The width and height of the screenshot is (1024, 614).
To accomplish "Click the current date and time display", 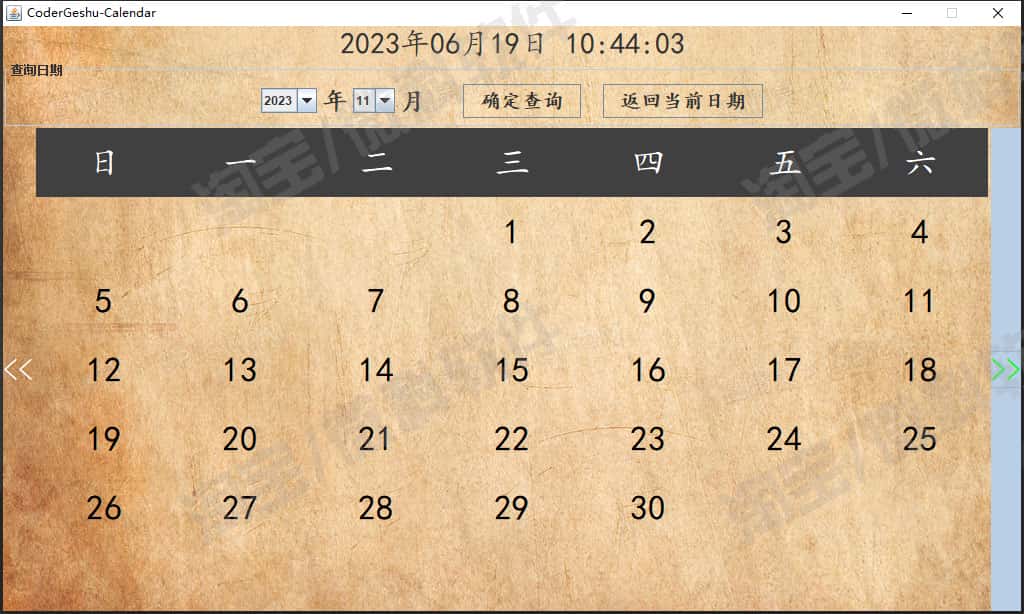I will [512, 44].
